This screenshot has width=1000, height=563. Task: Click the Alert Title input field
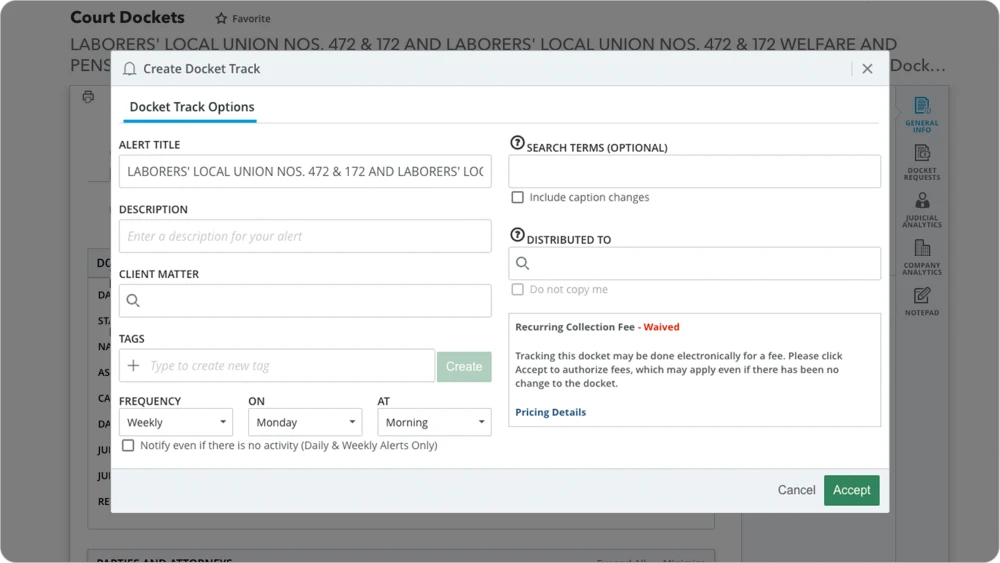coord(305,172)
